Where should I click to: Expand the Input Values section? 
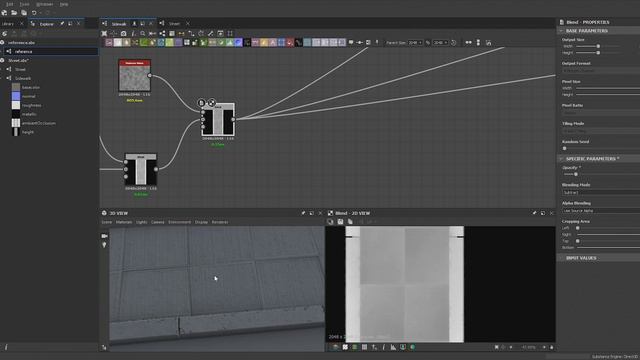click(562, 258)
